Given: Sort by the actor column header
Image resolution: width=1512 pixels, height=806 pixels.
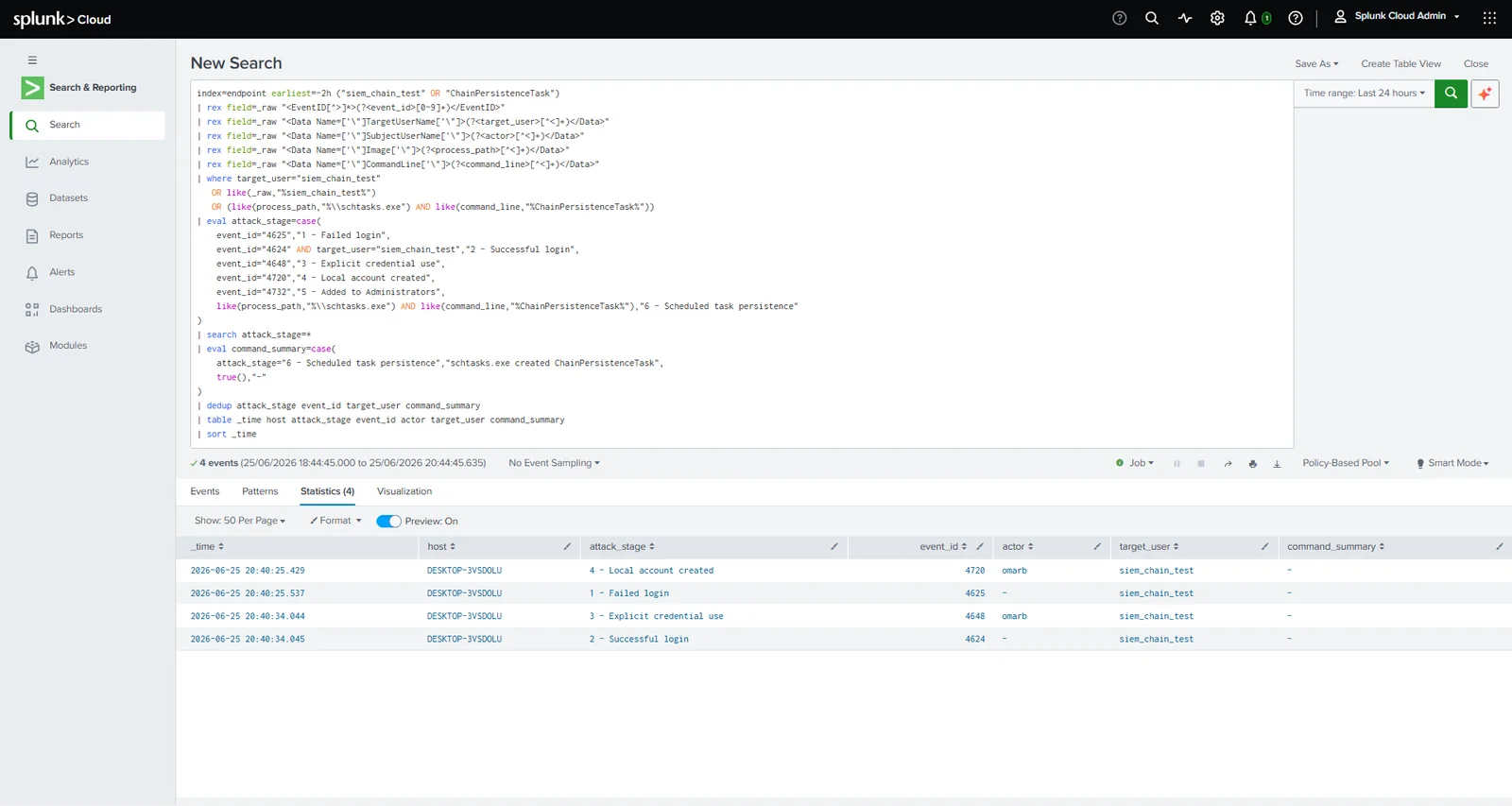Looking at the screenshot, I should point(1018,546).
